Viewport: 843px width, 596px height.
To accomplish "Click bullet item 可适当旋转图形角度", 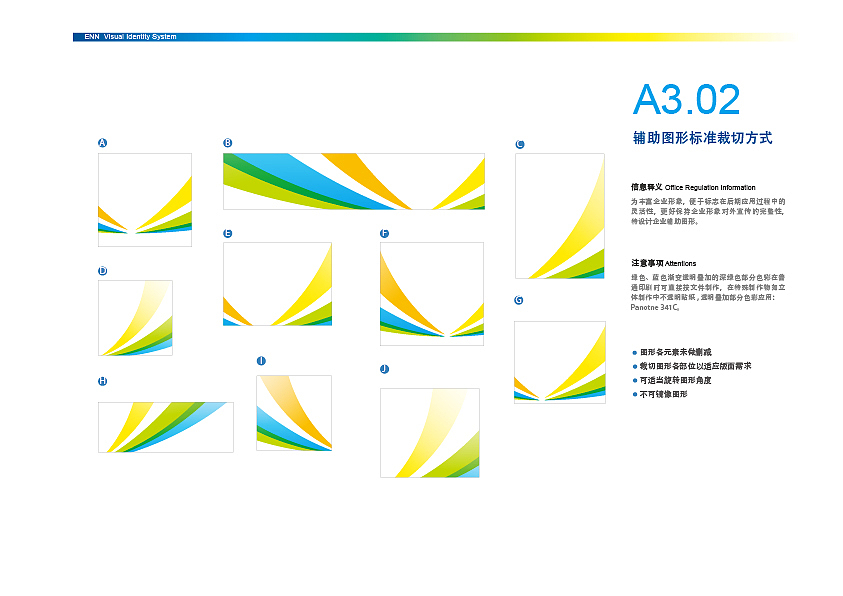I will click(675, 380).
